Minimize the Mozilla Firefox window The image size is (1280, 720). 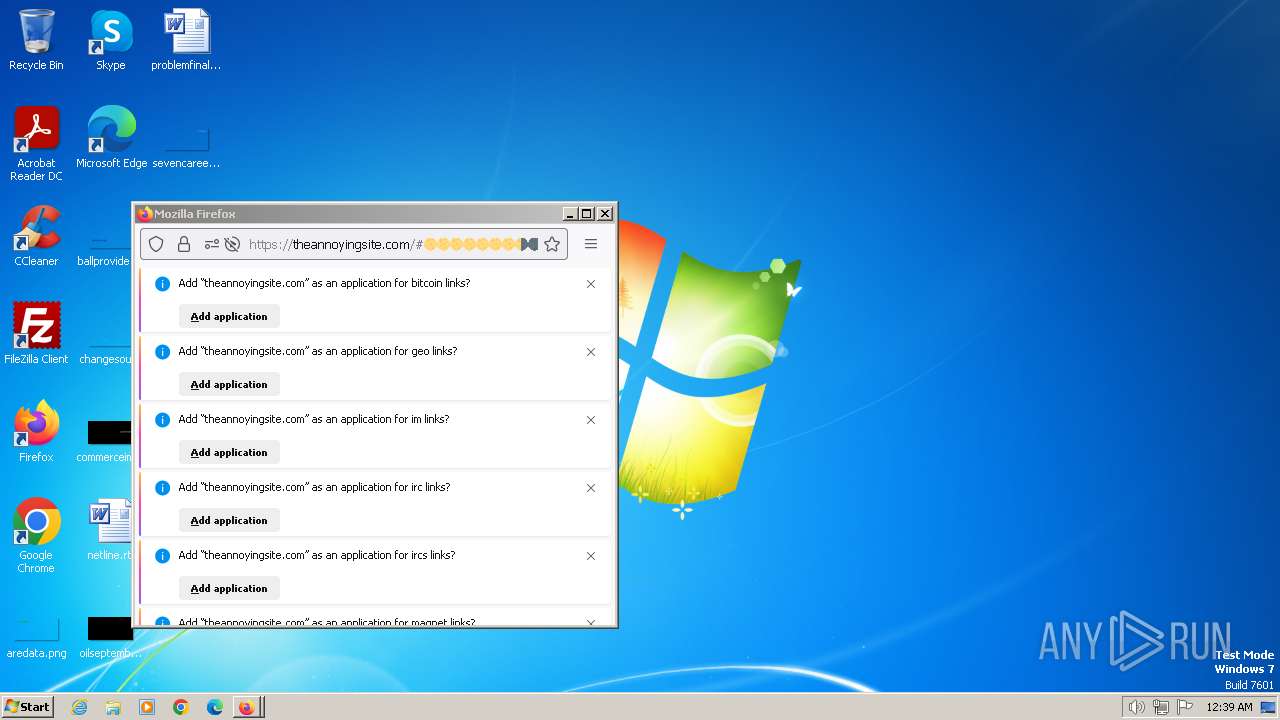(x=570, y=213)
